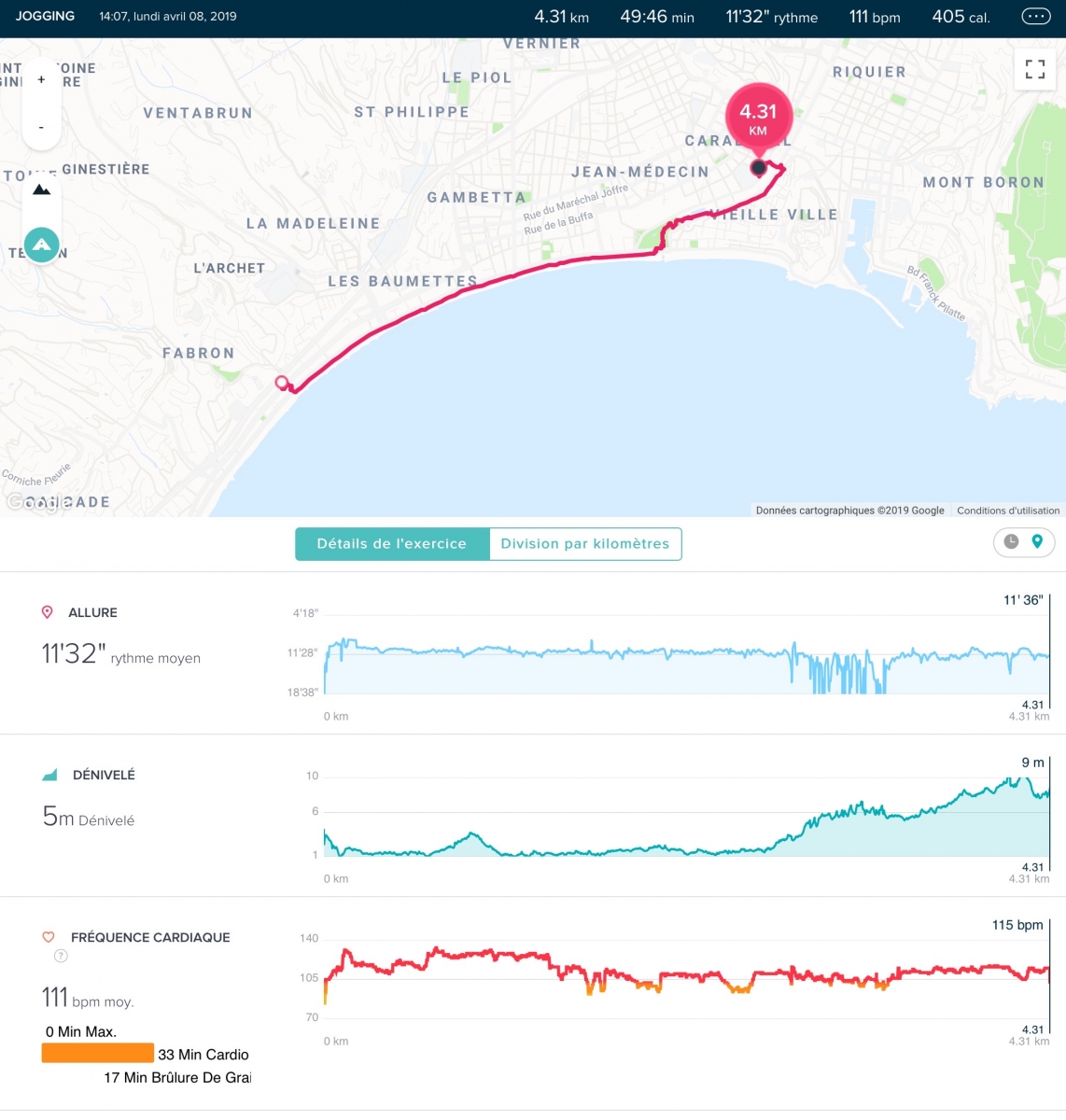Expand the map to fullscreen
This screenshot has height=1120, width=1066.
(x=1035, y=69)
